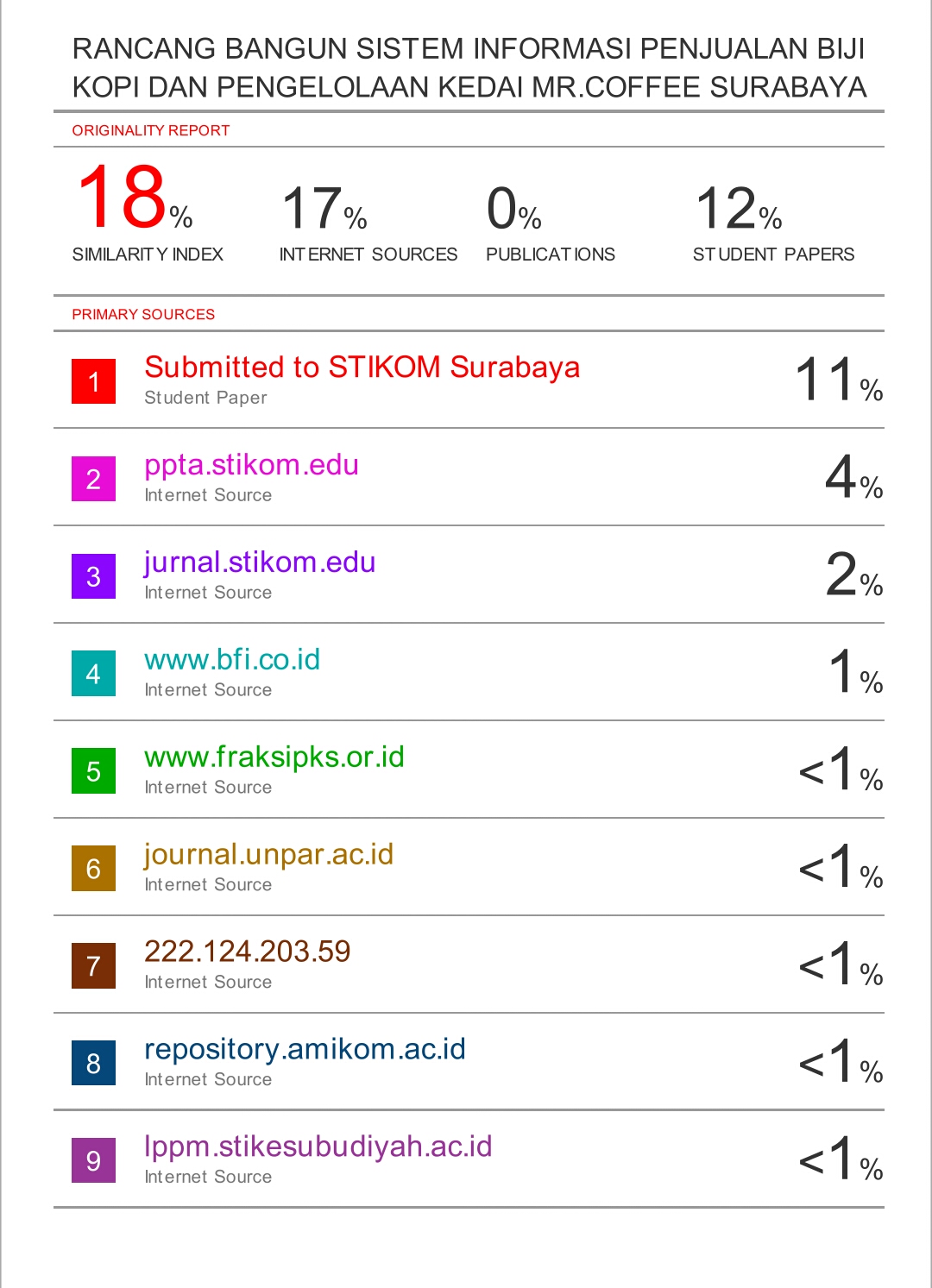Click the gold number 6 source badge
Screen dimensions: 932x1288
click(93, 869)
